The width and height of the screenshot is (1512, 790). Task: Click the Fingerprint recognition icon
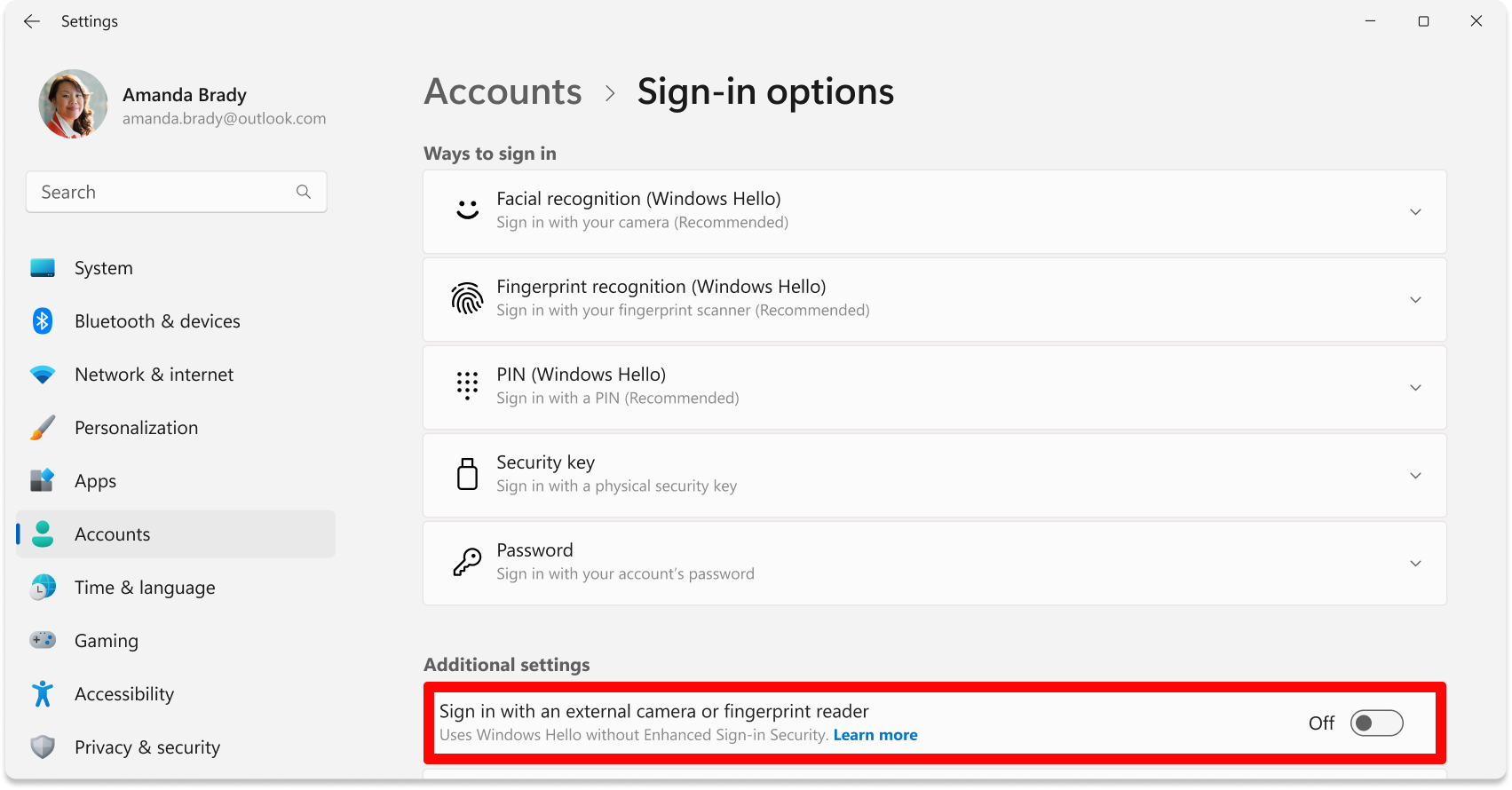click(x=467, y=298)
